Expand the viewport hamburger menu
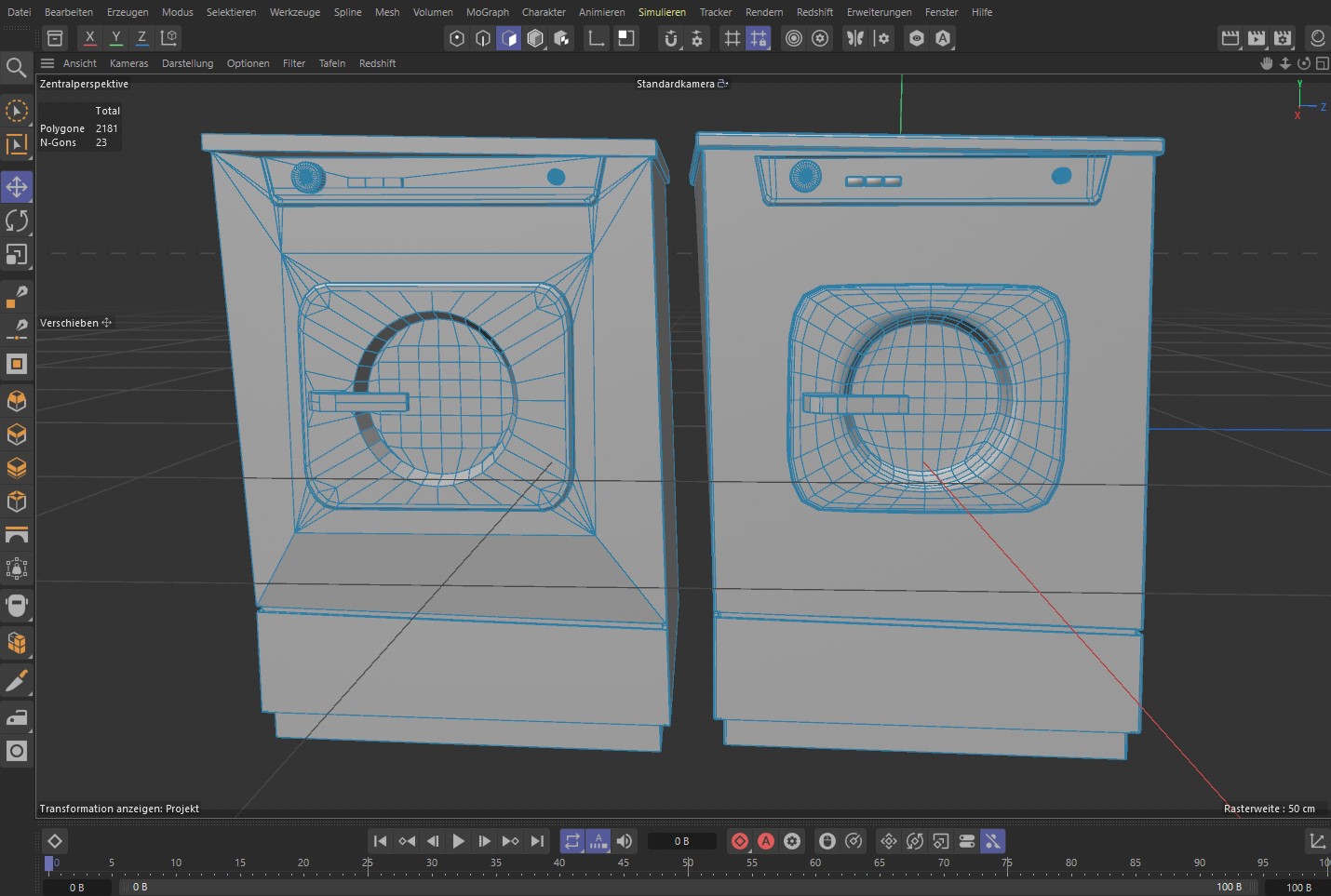The width and height of the screenshot is (1331, 896). (x=47, y=63)
